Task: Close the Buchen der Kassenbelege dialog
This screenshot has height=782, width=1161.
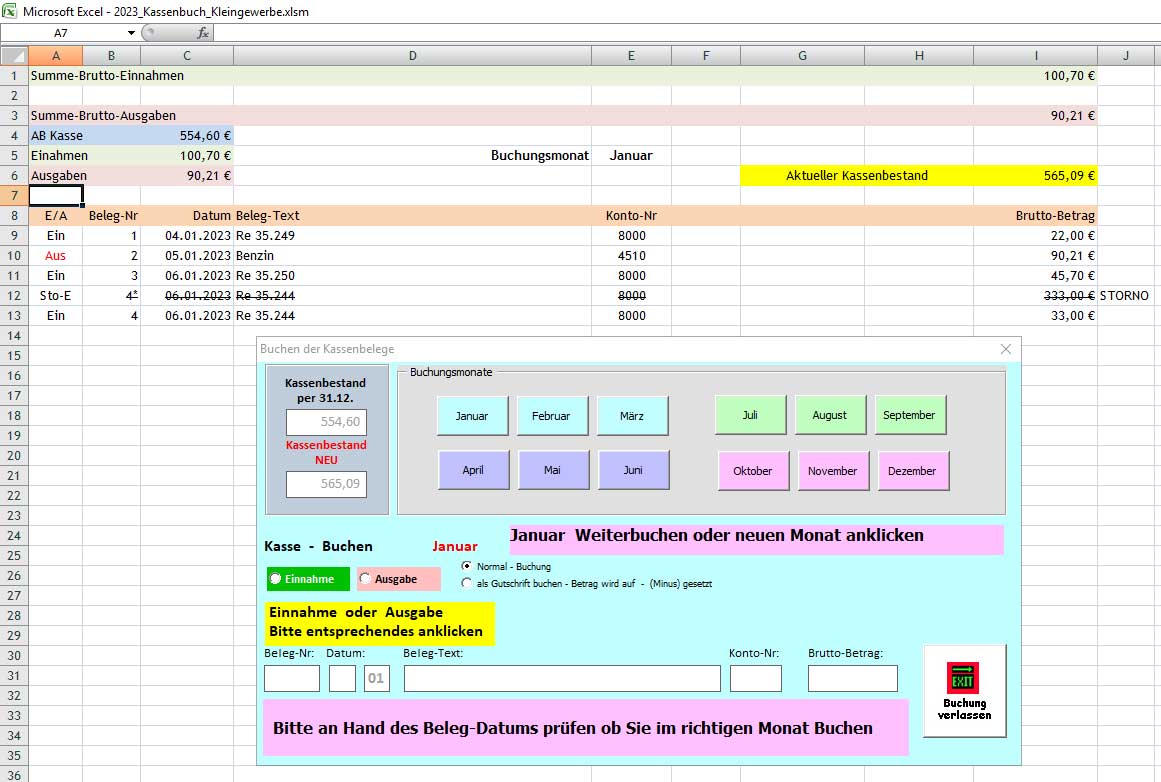Action: coord(1005,349)
